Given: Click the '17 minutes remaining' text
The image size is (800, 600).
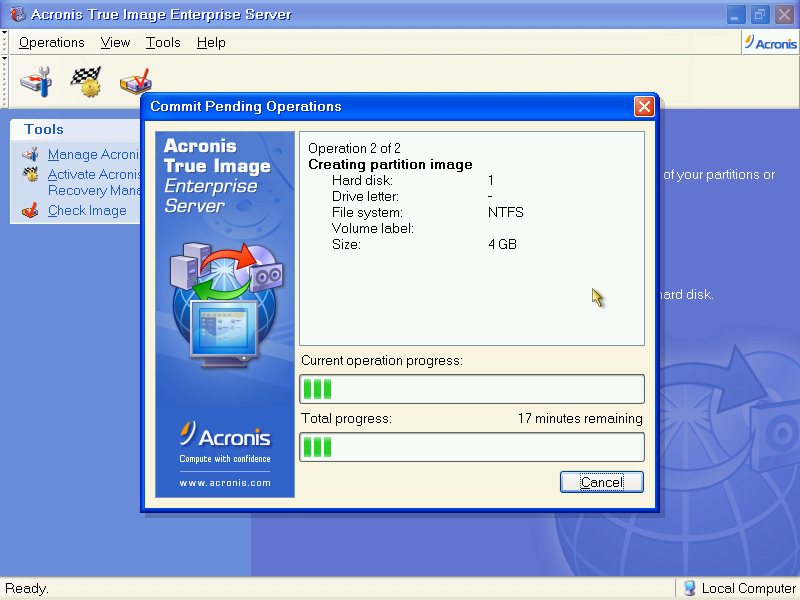Looking at the screenshot, I should [x=580, y=418].
